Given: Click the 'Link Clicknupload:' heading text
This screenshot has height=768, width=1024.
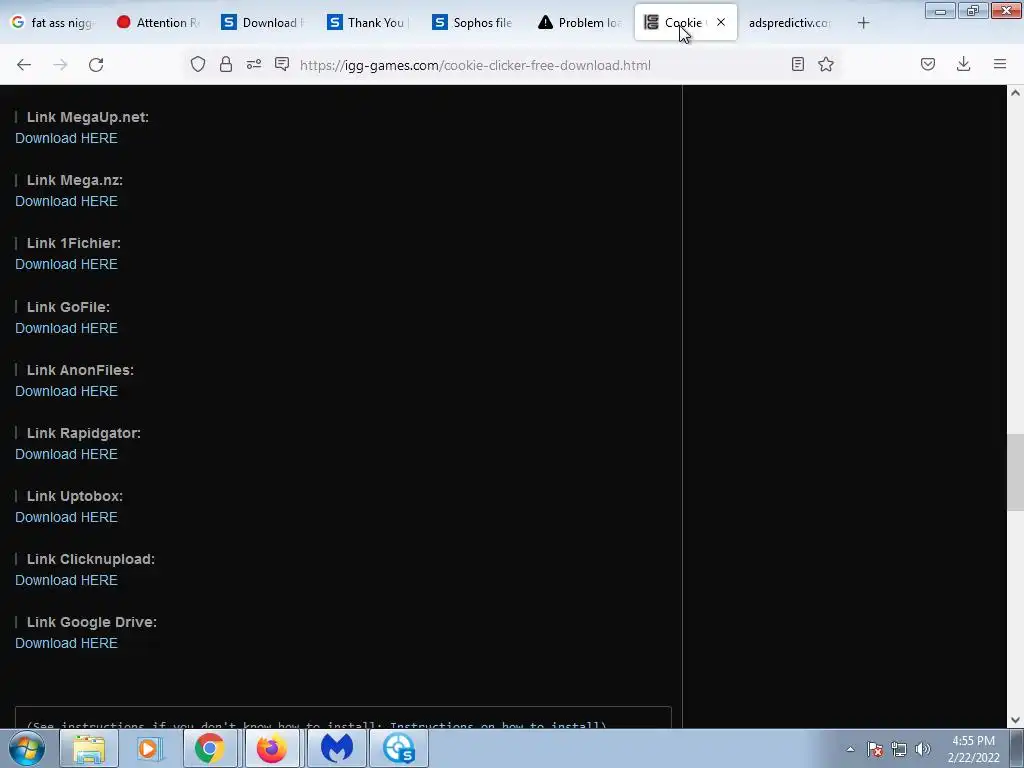Looking at the screenshot, I should pyautogui.click(x=91, y=559).
